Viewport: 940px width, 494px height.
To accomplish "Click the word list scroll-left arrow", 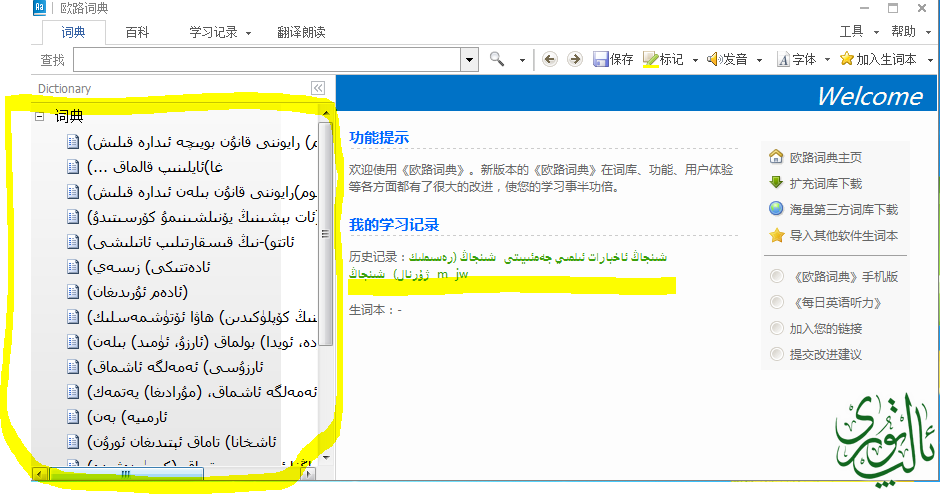I will tap(40, 474).
